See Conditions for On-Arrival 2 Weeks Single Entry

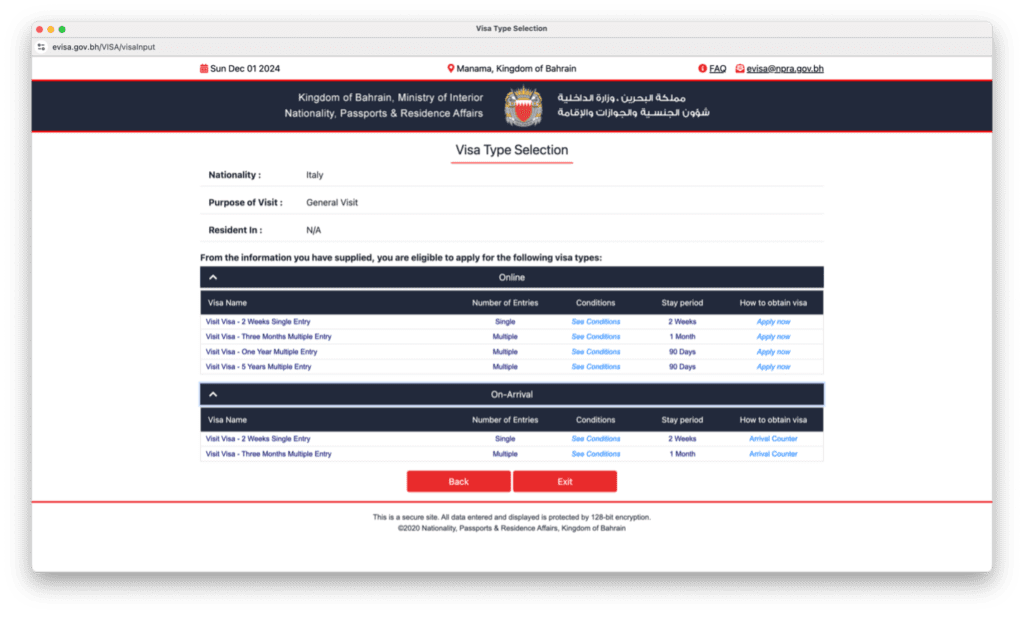tap(596, 439)
